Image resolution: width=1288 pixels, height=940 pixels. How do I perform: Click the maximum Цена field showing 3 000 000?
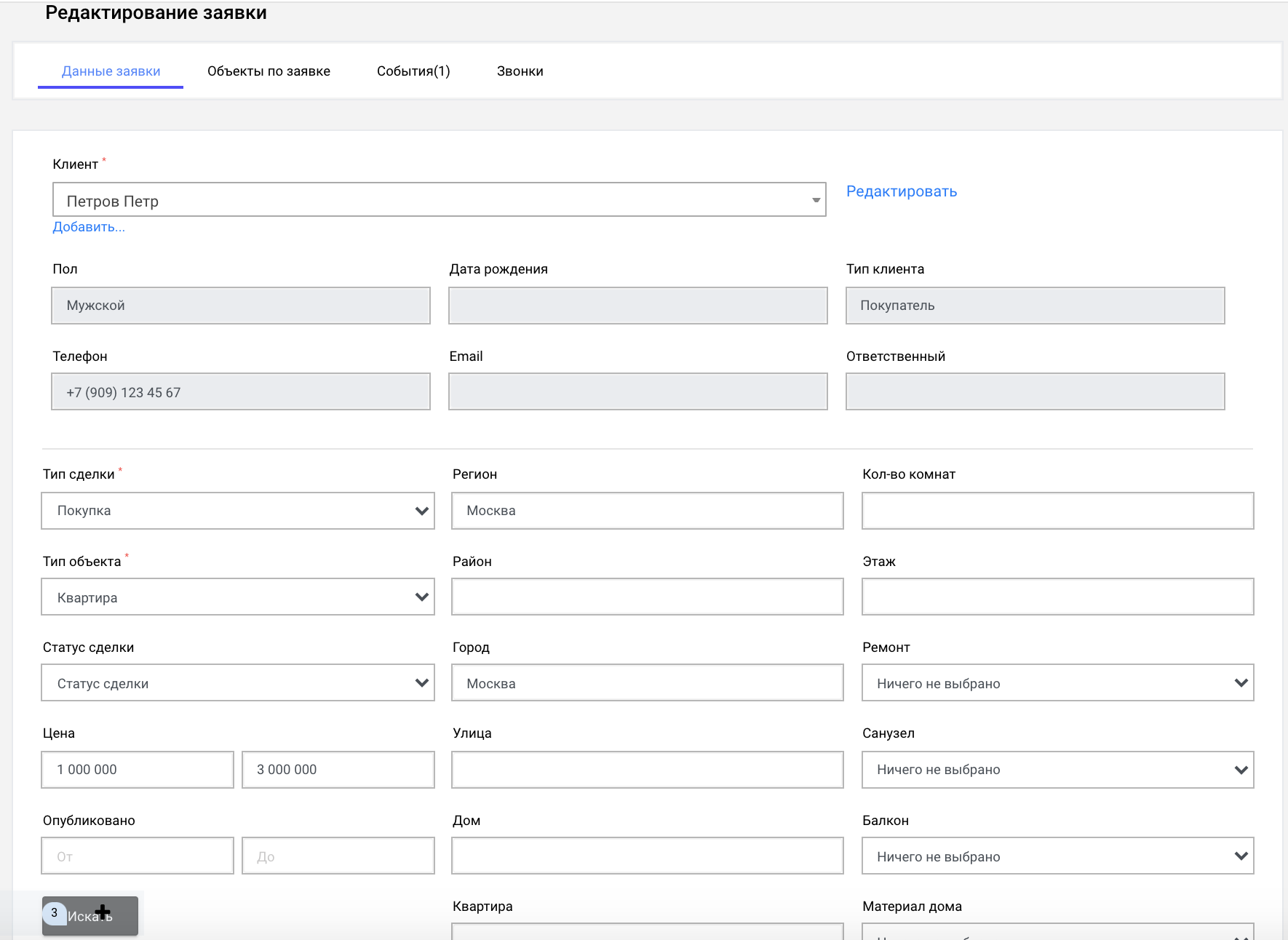coord(338,770)
